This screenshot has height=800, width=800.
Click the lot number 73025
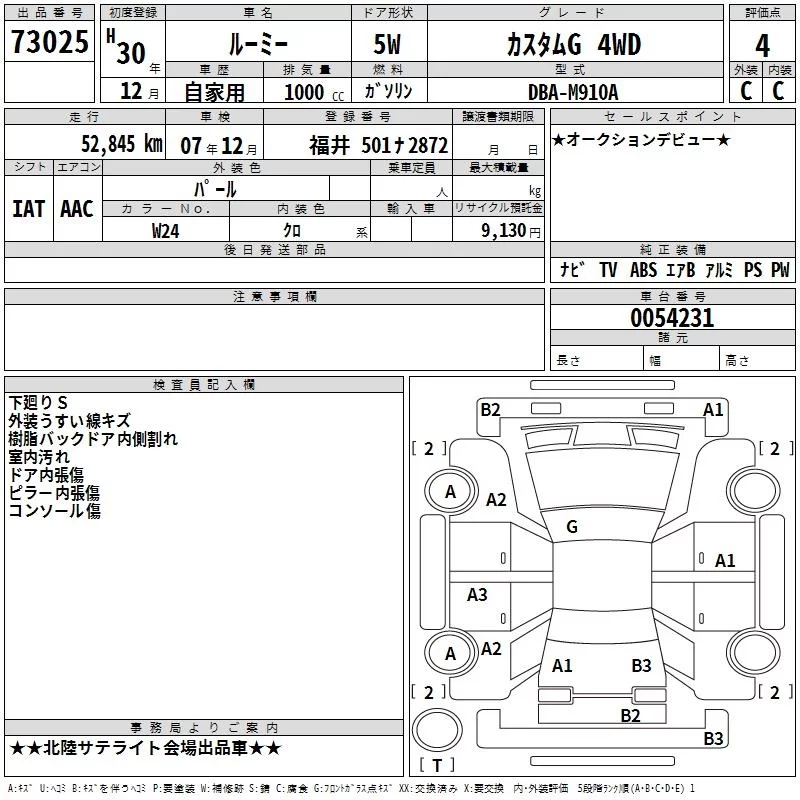pos(49,41)
